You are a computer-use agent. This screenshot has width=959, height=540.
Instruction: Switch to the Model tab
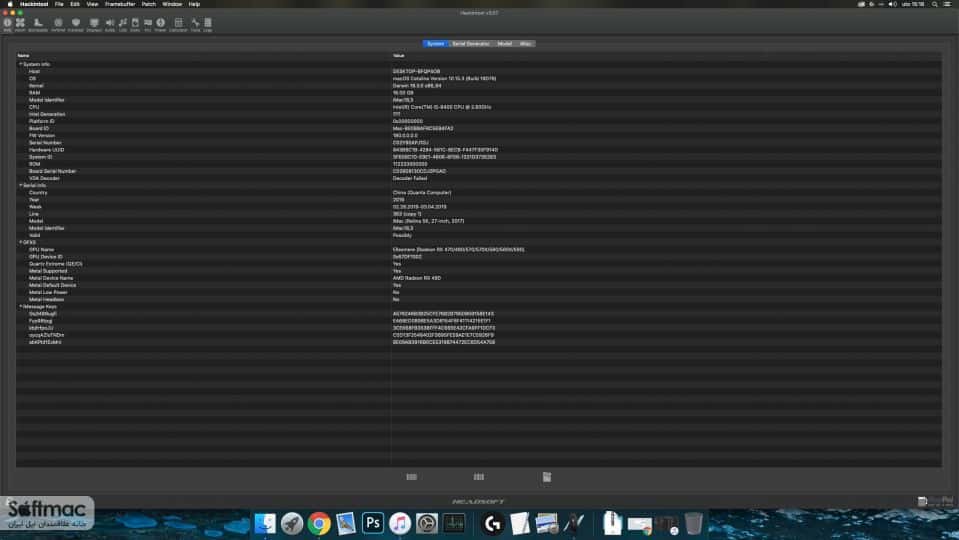click(505, 44)
